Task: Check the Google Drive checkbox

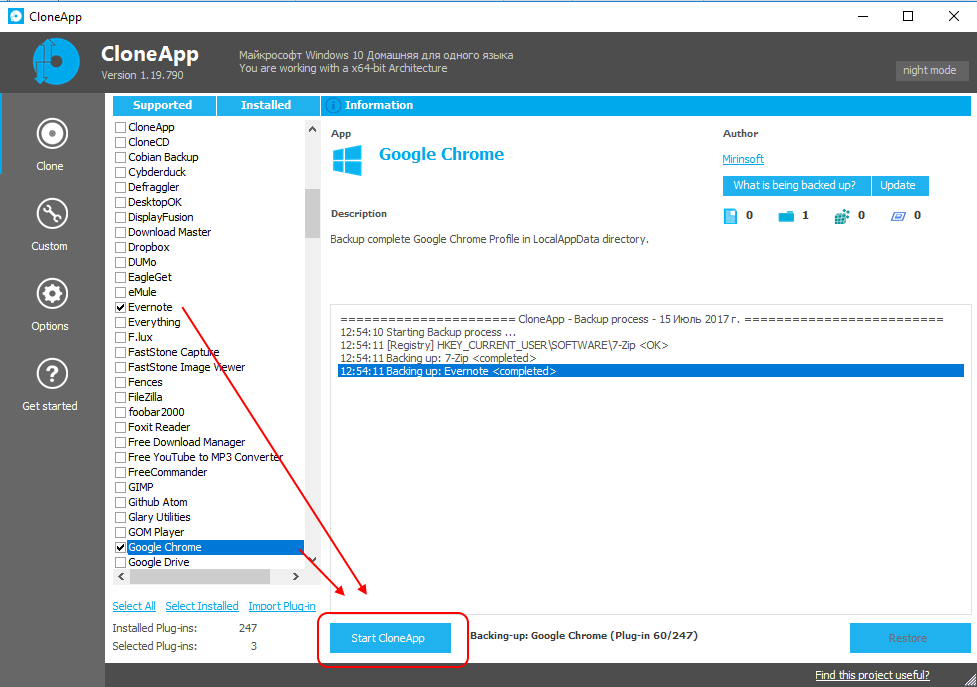Action: point(121,562)
